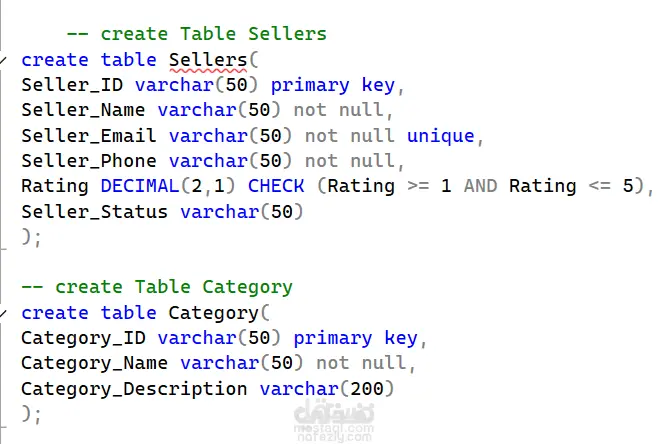This screenshot has height=444, width=669.
Task: Click the Category_Description column name
Action: [x=134, y=389]
